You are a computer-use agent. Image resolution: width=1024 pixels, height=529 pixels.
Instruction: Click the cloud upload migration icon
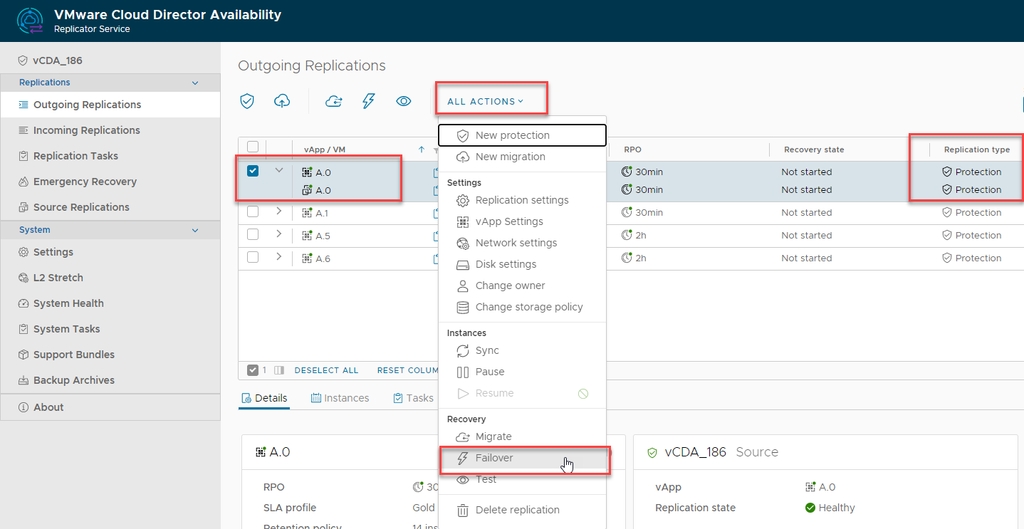[x=282, y=101]
